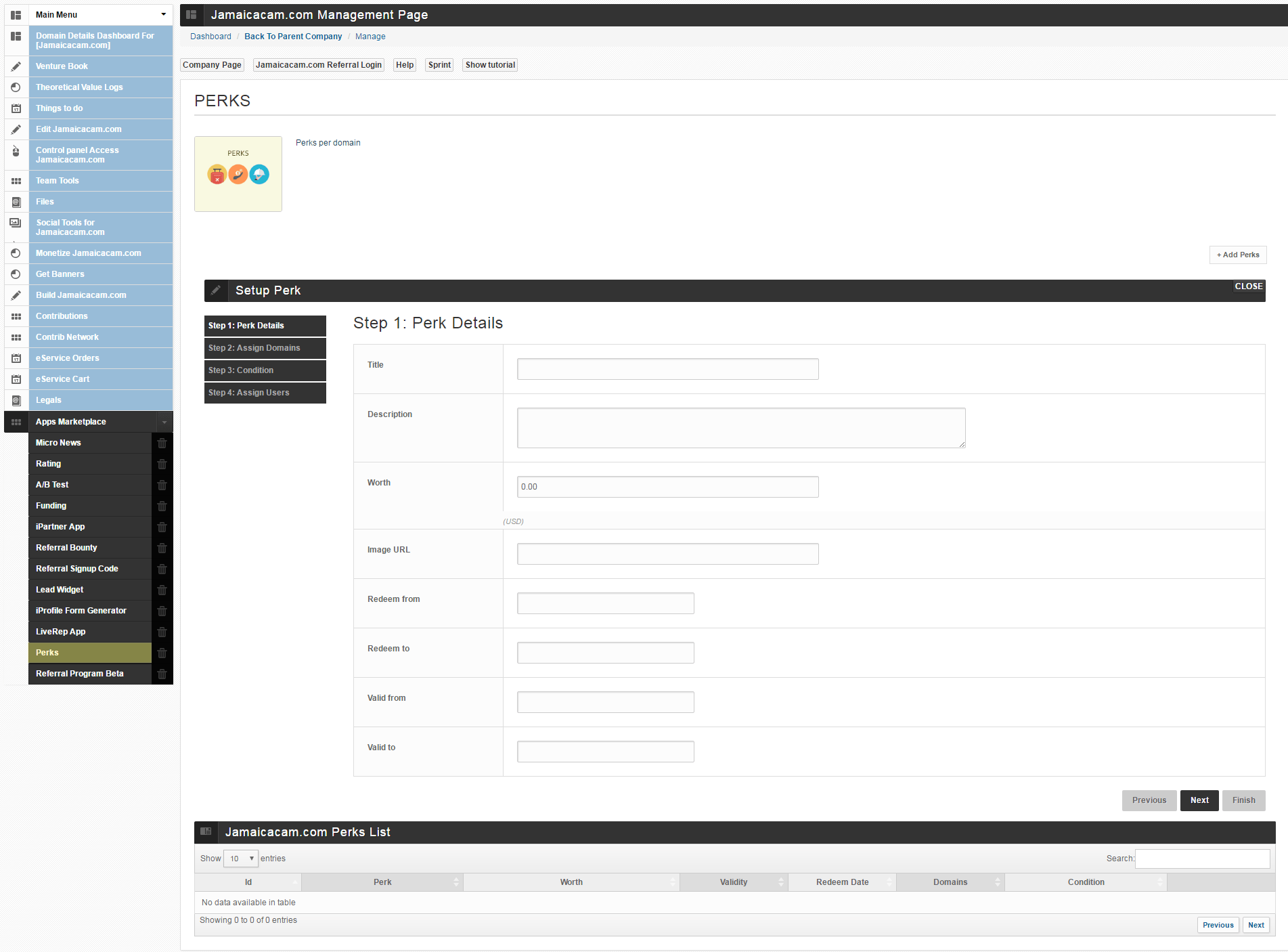Open Jamaicacam.com Referral Login
Viewport: 1288px width, 952px height.
[x=319, y=65]
